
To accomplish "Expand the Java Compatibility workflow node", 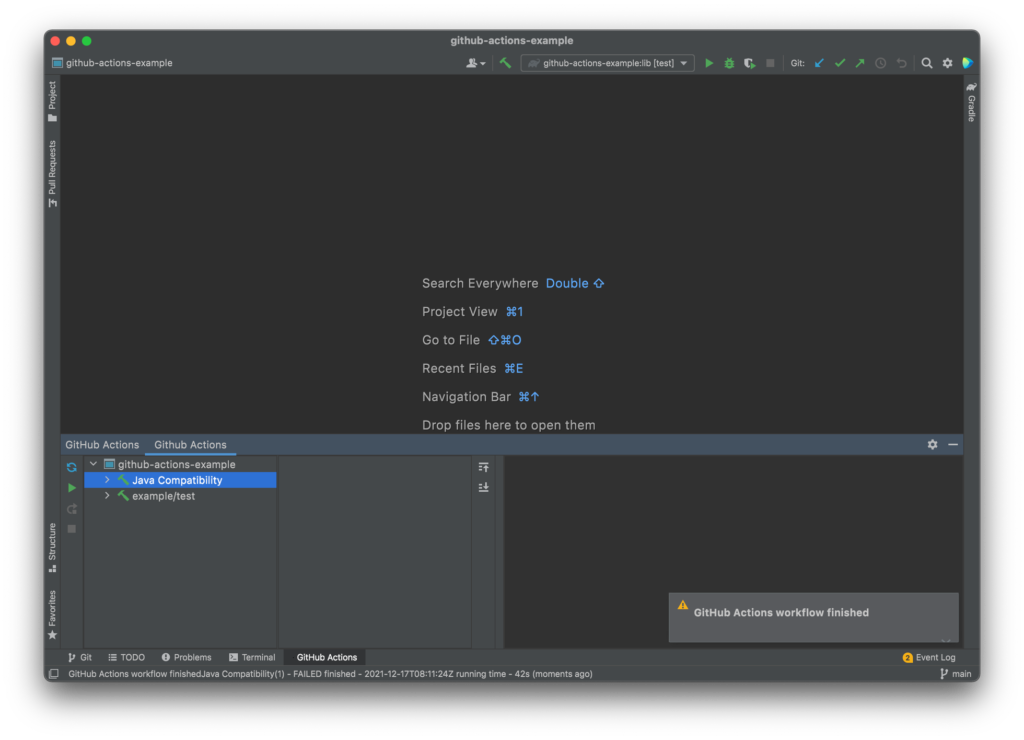I will point(107,480).
